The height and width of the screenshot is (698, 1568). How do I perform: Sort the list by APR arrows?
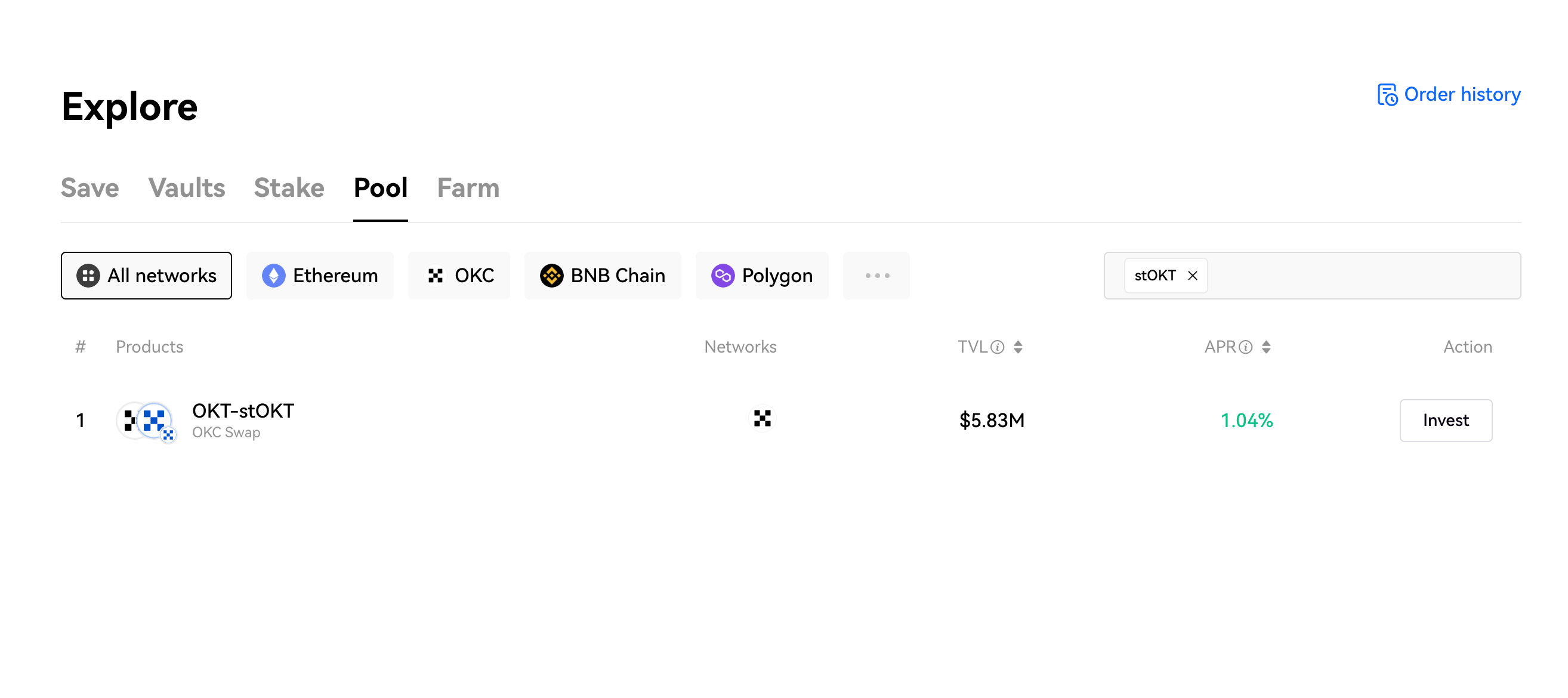click(x=1266, y=347)
